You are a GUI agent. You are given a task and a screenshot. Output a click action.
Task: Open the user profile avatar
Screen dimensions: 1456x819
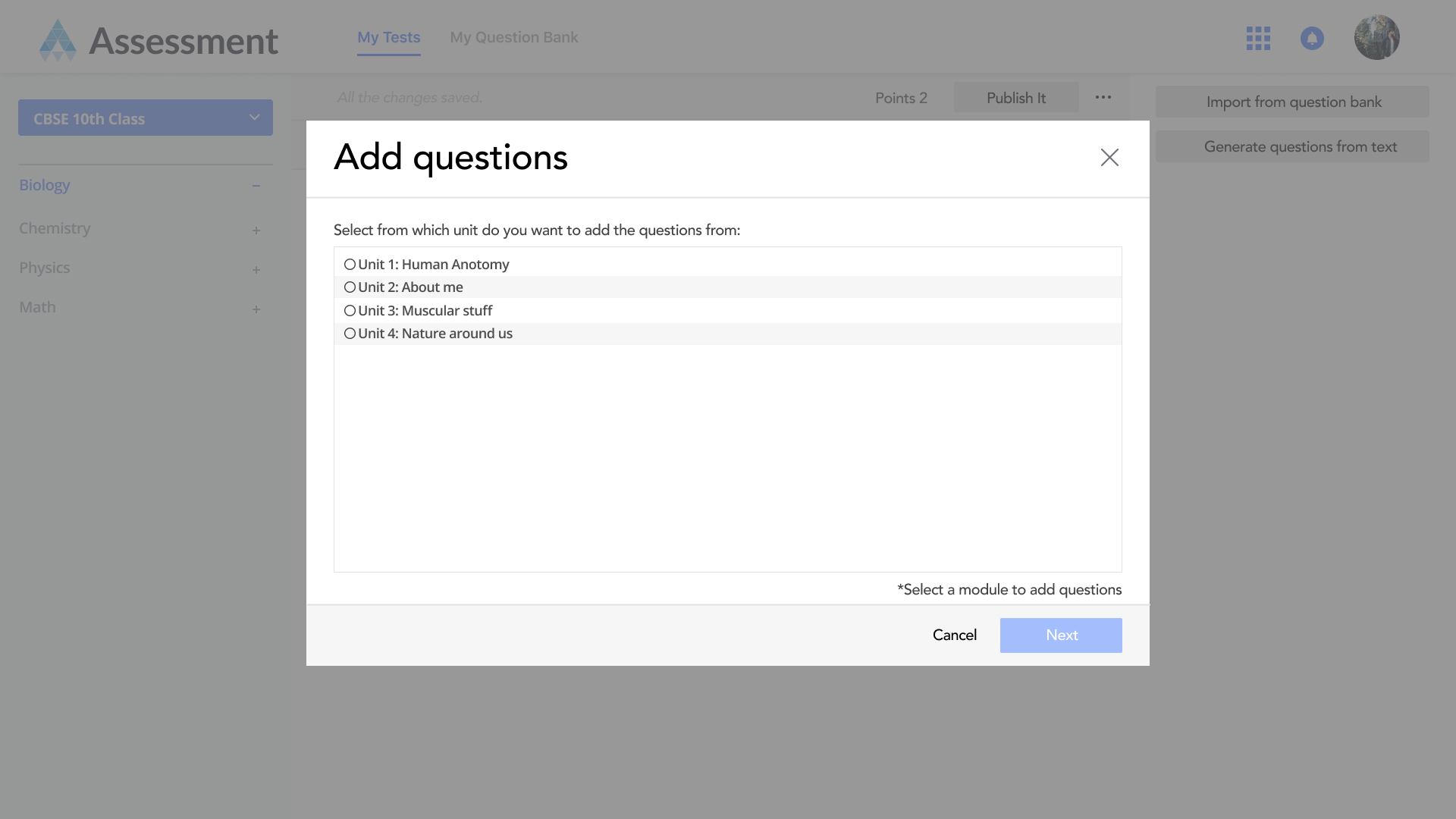(1376, 37)
